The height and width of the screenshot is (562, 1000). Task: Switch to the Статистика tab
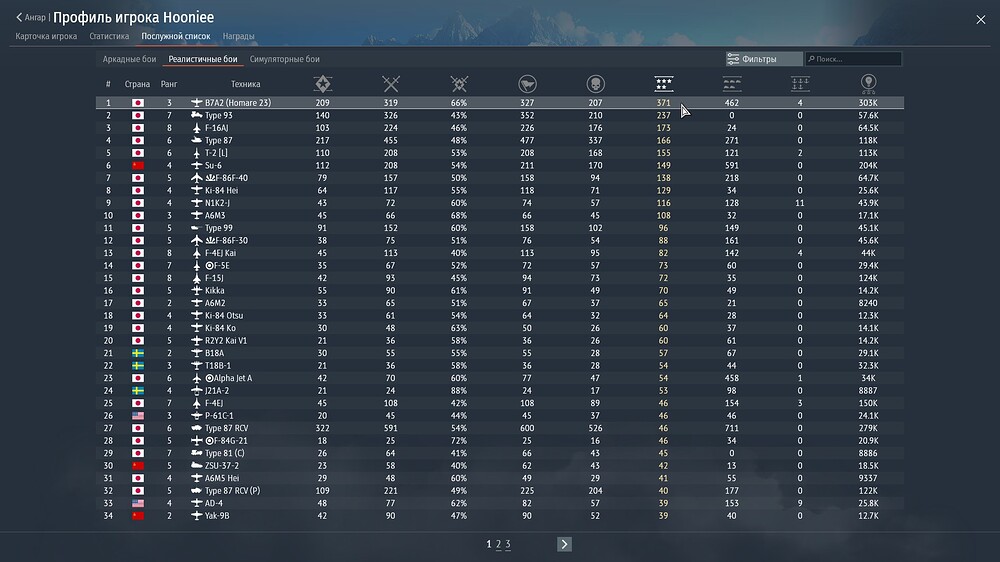(109, 36)
